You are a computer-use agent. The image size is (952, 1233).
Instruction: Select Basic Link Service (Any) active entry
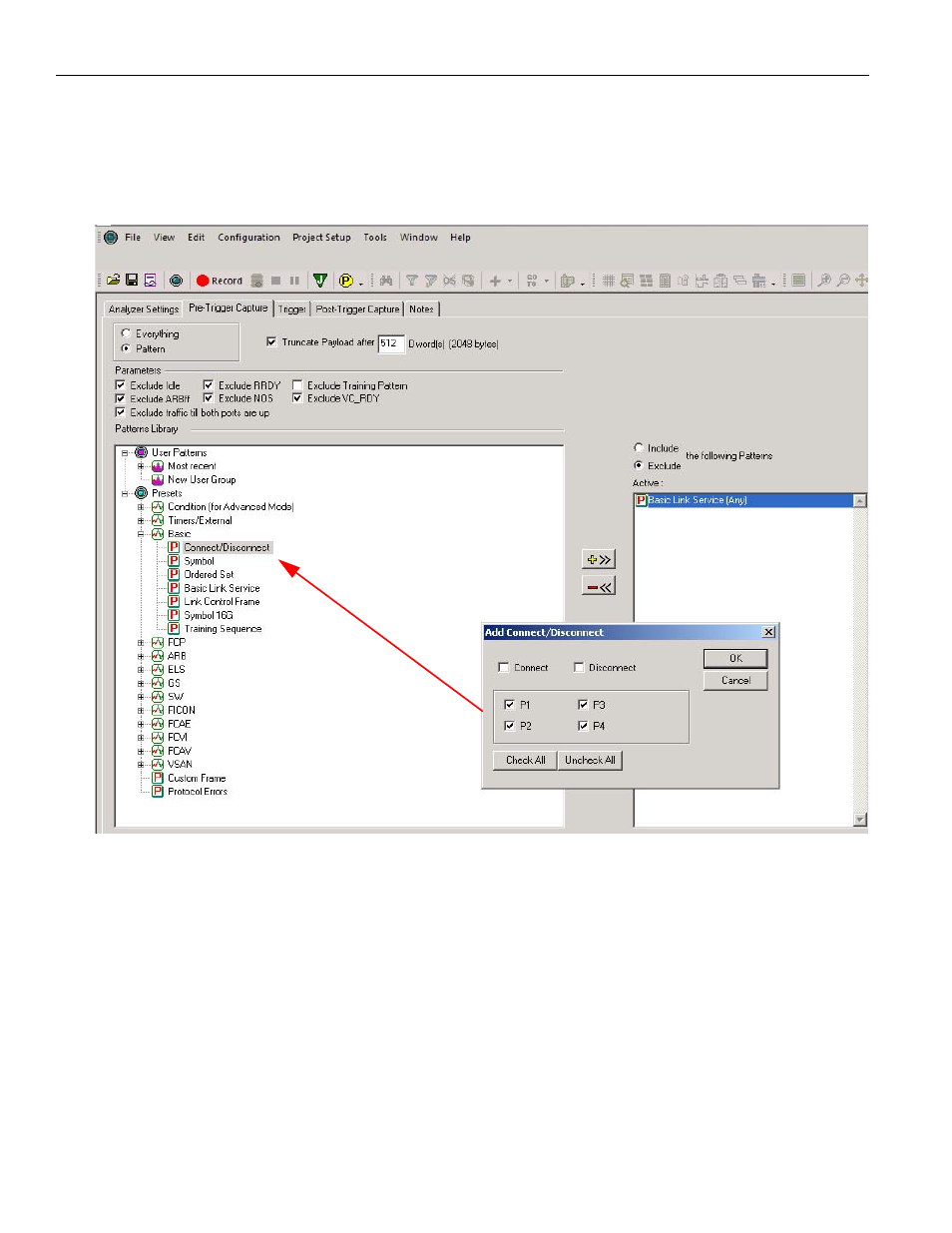click(x=743, y=500)
